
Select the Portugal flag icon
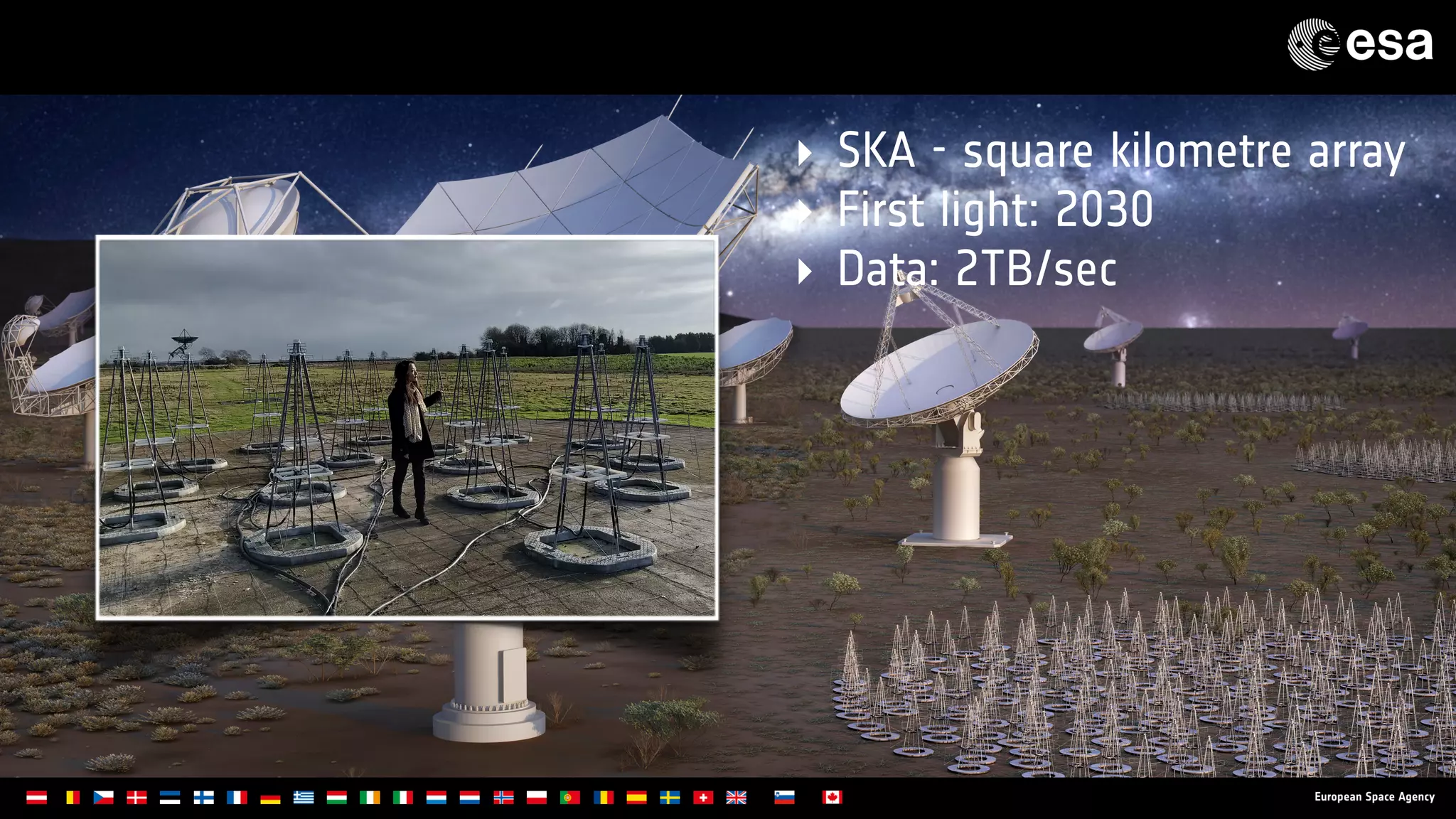[570, 798]
